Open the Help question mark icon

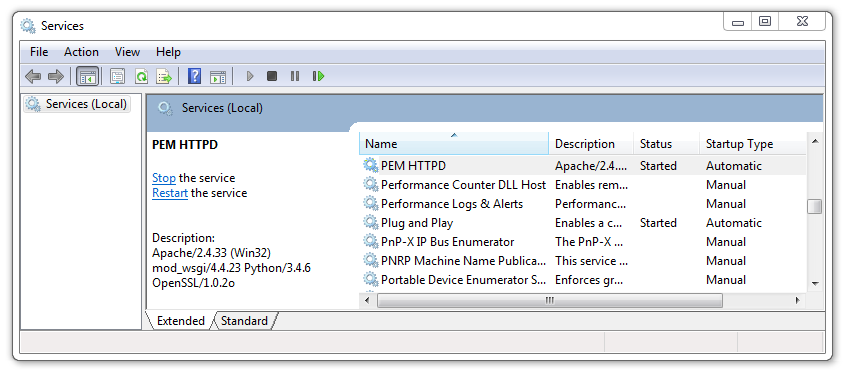(x=194, y=76)
